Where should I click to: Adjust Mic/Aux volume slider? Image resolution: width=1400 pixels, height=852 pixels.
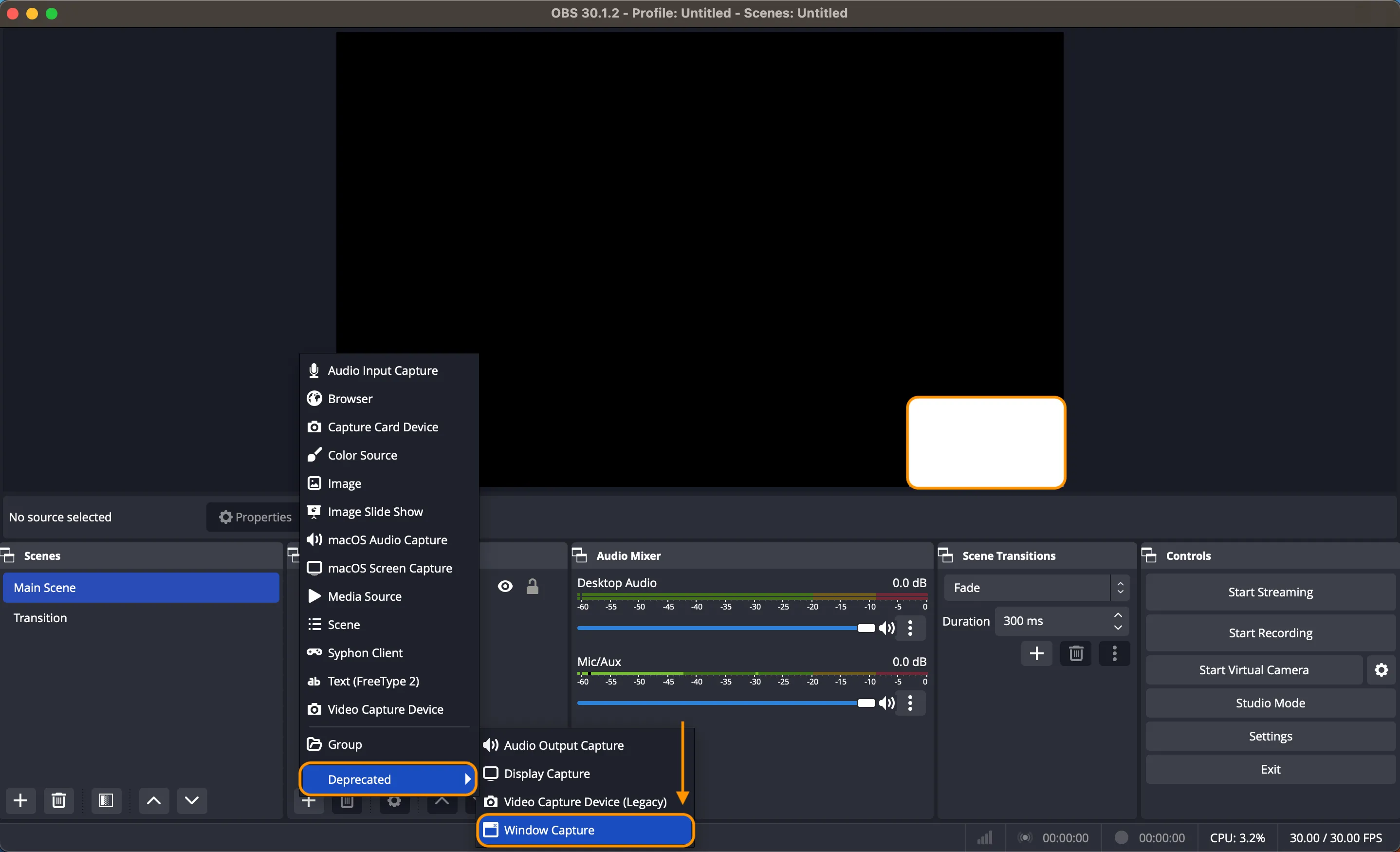[x=726, y=703]
